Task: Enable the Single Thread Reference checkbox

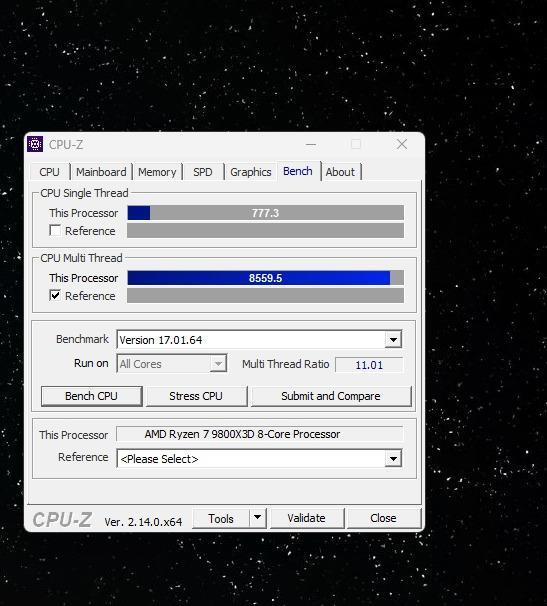Action: 55,231
